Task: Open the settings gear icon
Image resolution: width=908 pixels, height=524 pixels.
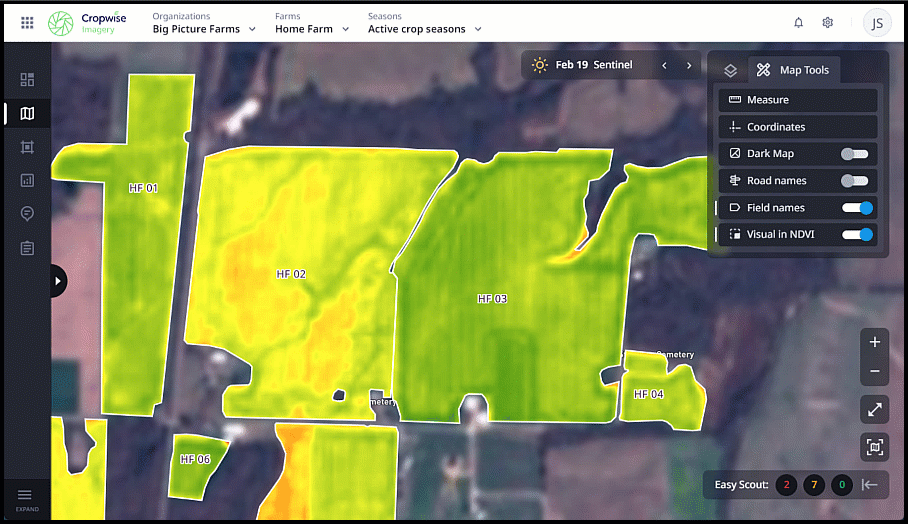Action: 828,23
